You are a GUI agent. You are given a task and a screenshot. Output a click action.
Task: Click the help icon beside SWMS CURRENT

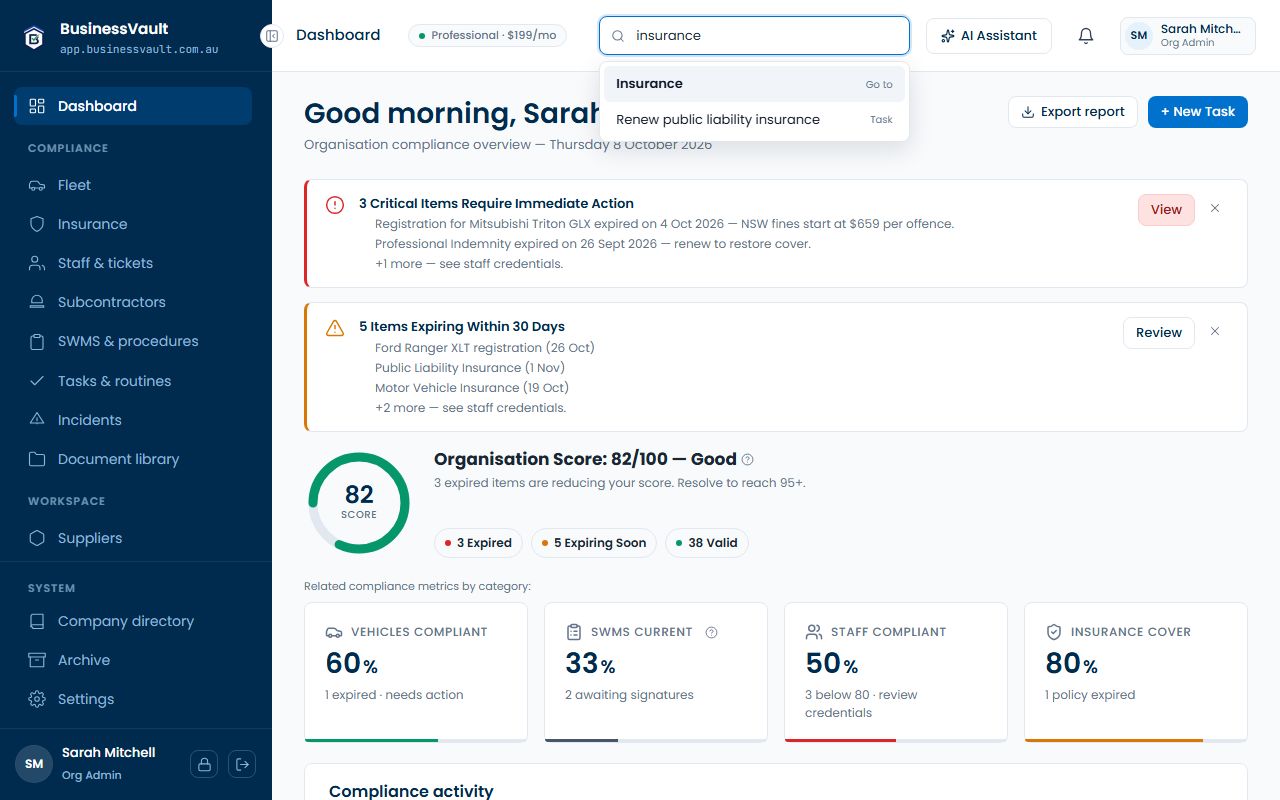712,632
